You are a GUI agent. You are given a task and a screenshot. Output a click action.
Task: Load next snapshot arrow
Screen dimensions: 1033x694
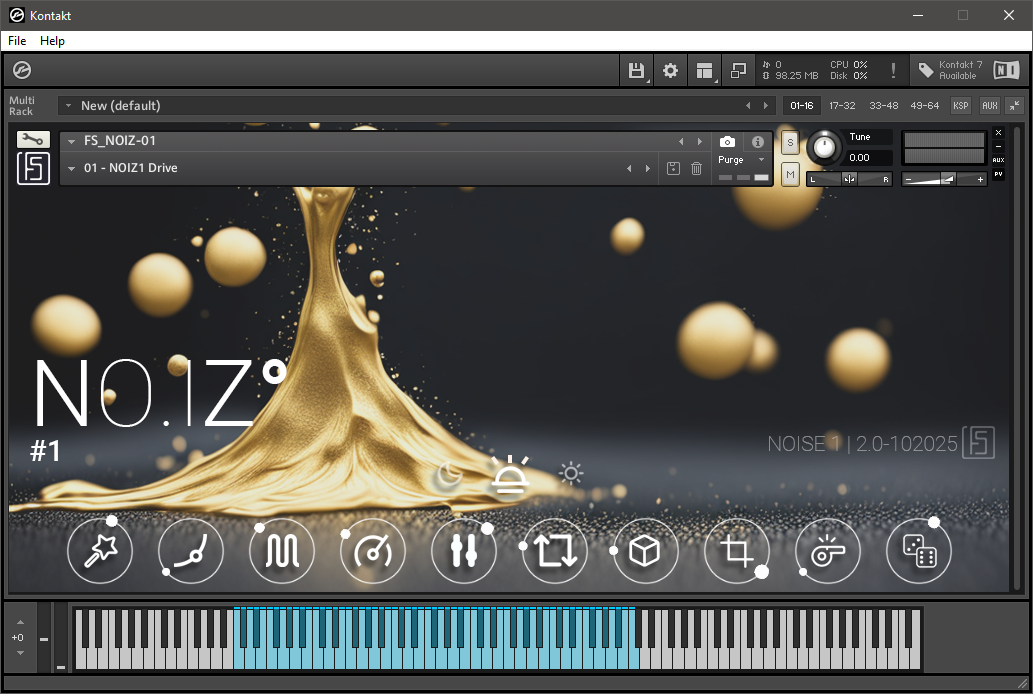(x=648, y=169)
